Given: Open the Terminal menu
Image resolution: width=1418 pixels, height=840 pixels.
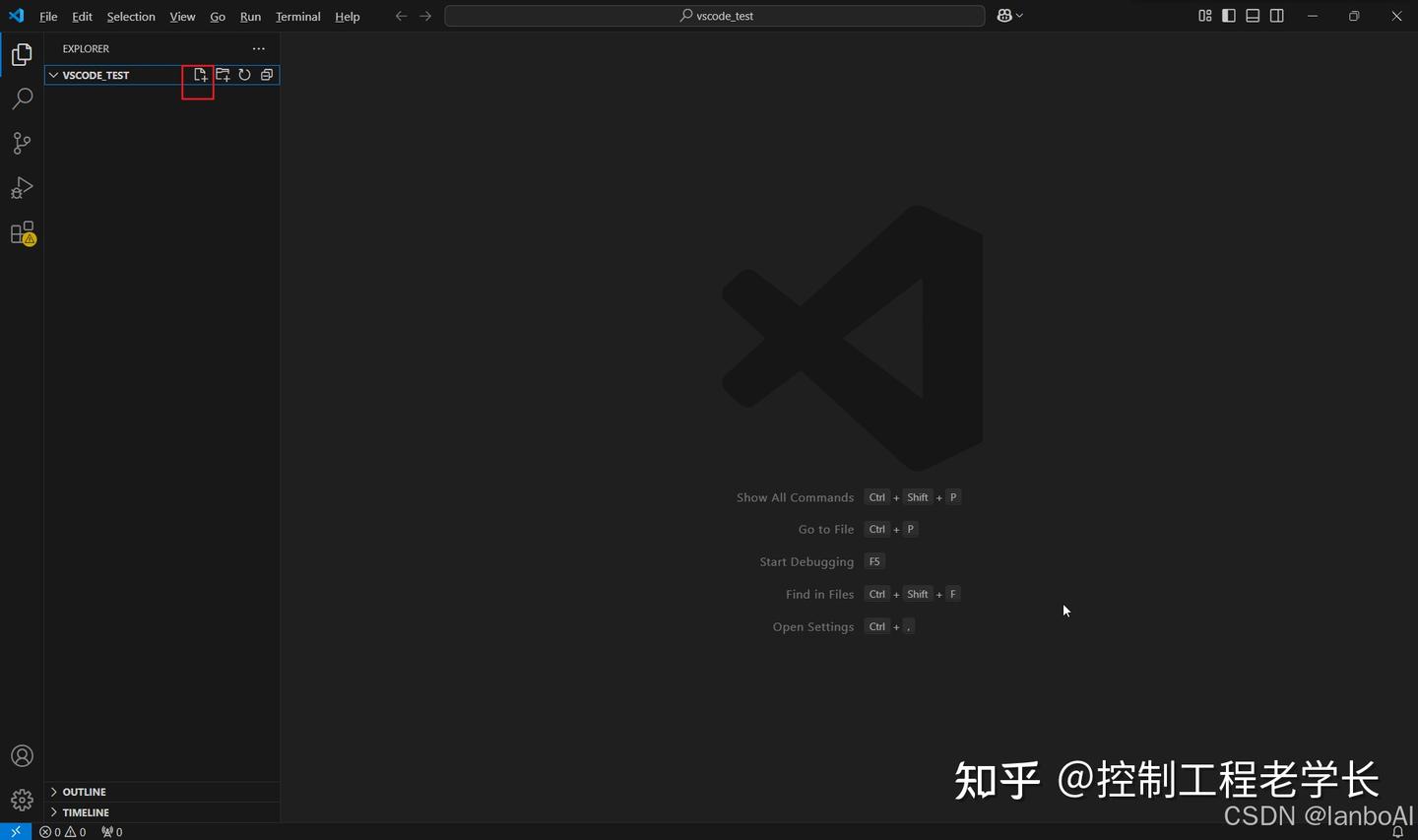Looking at the screenshot, I should pos(297,16).
